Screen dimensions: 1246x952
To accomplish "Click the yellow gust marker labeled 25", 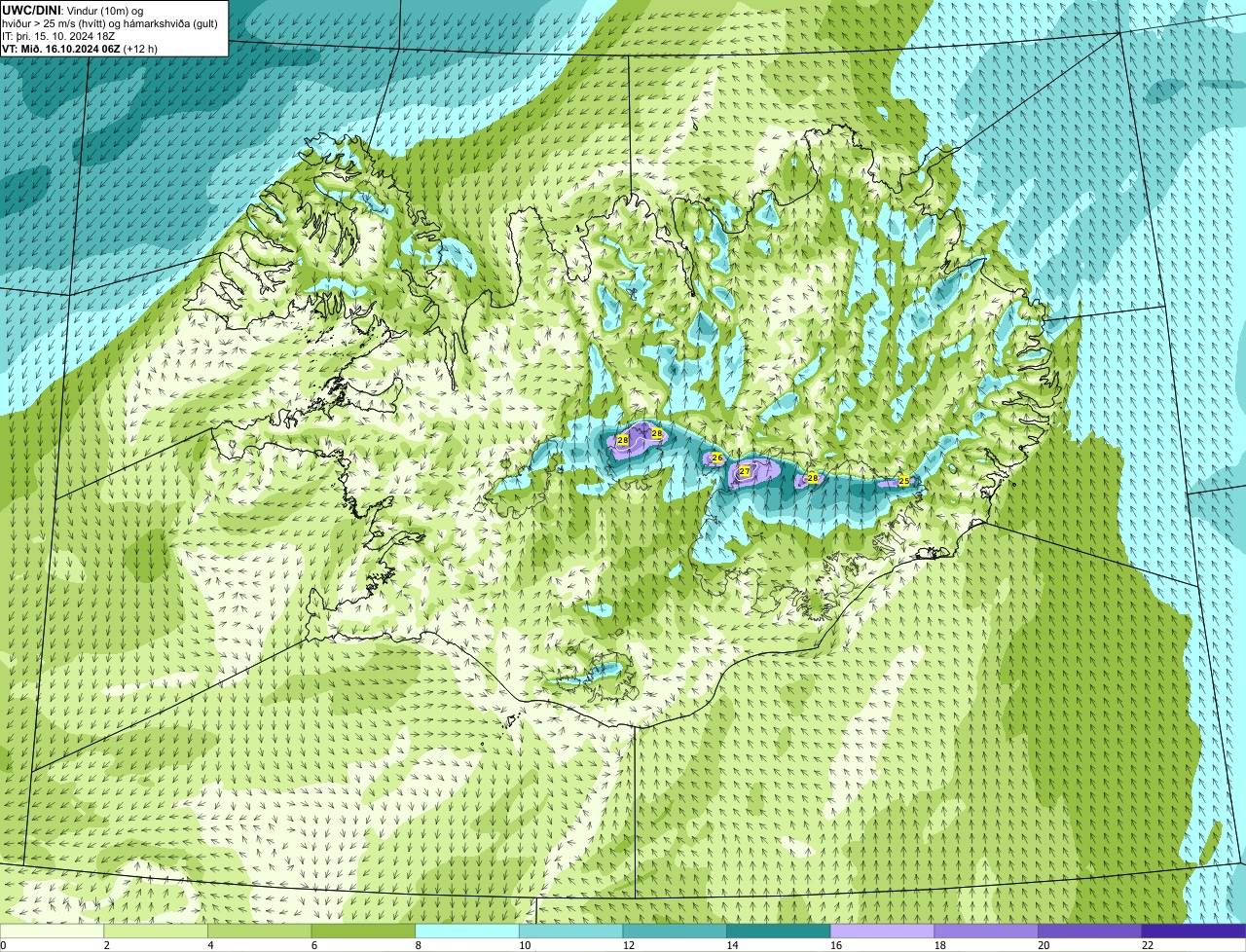I will (x=903, y=481).
